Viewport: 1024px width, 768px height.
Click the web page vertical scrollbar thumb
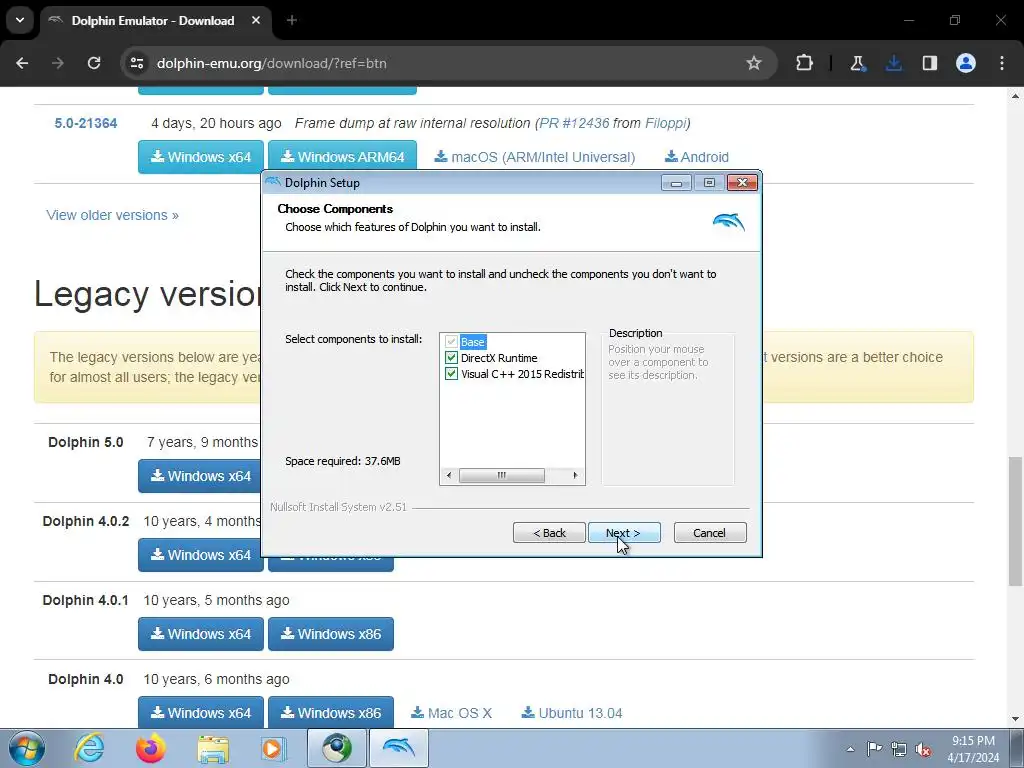pyautogui.click(x=1015, y=521)
